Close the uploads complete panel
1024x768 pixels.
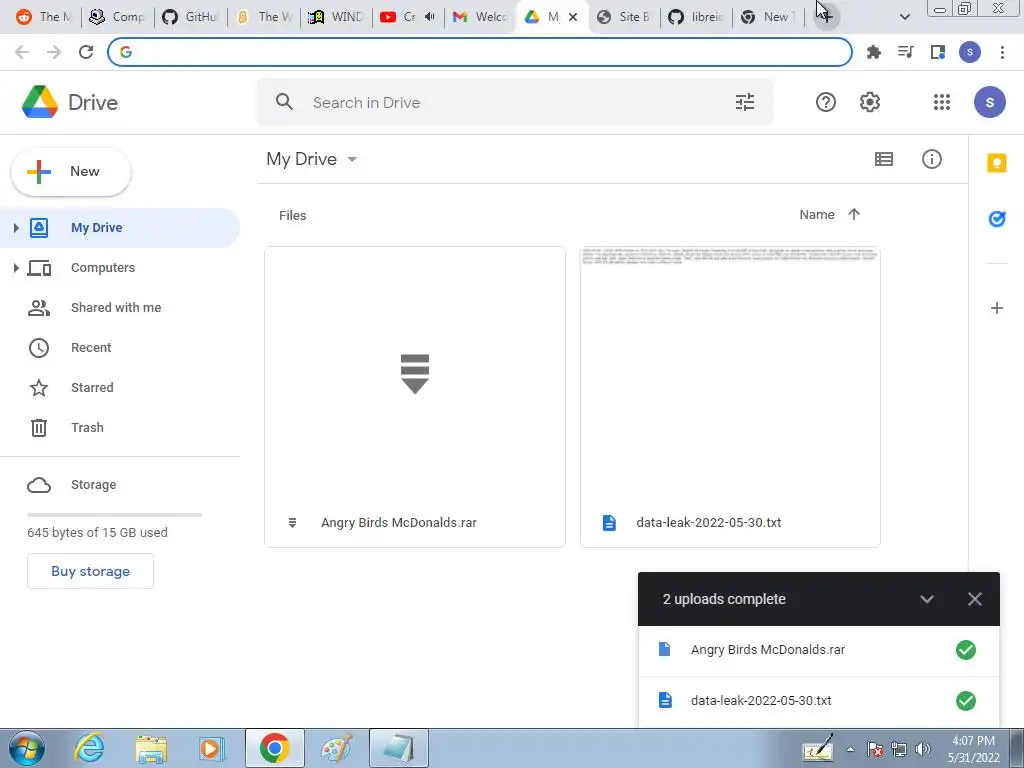(x=974, y=599)
